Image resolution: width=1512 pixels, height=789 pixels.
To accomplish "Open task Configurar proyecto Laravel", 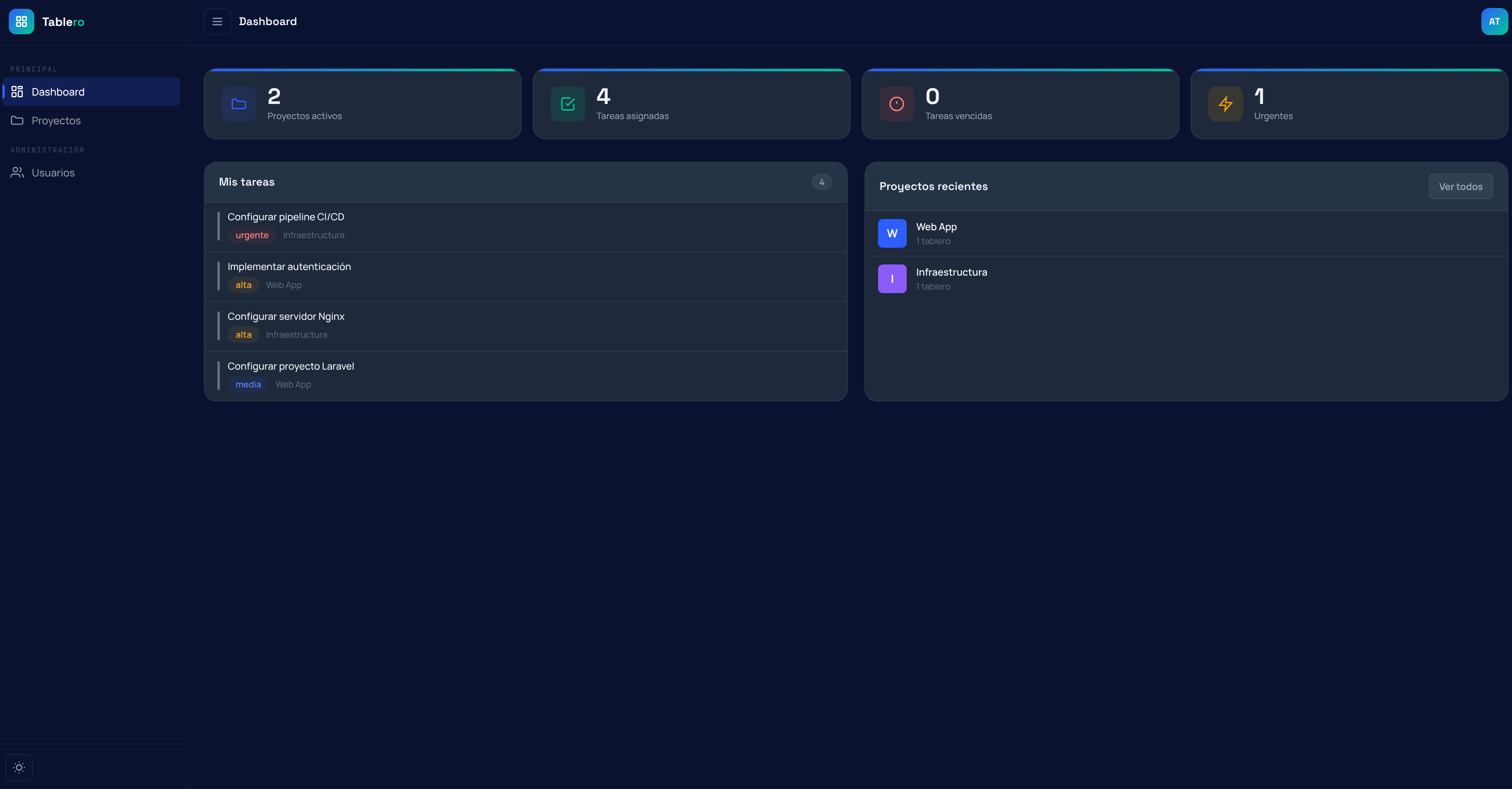I will [x=525, y=376].
